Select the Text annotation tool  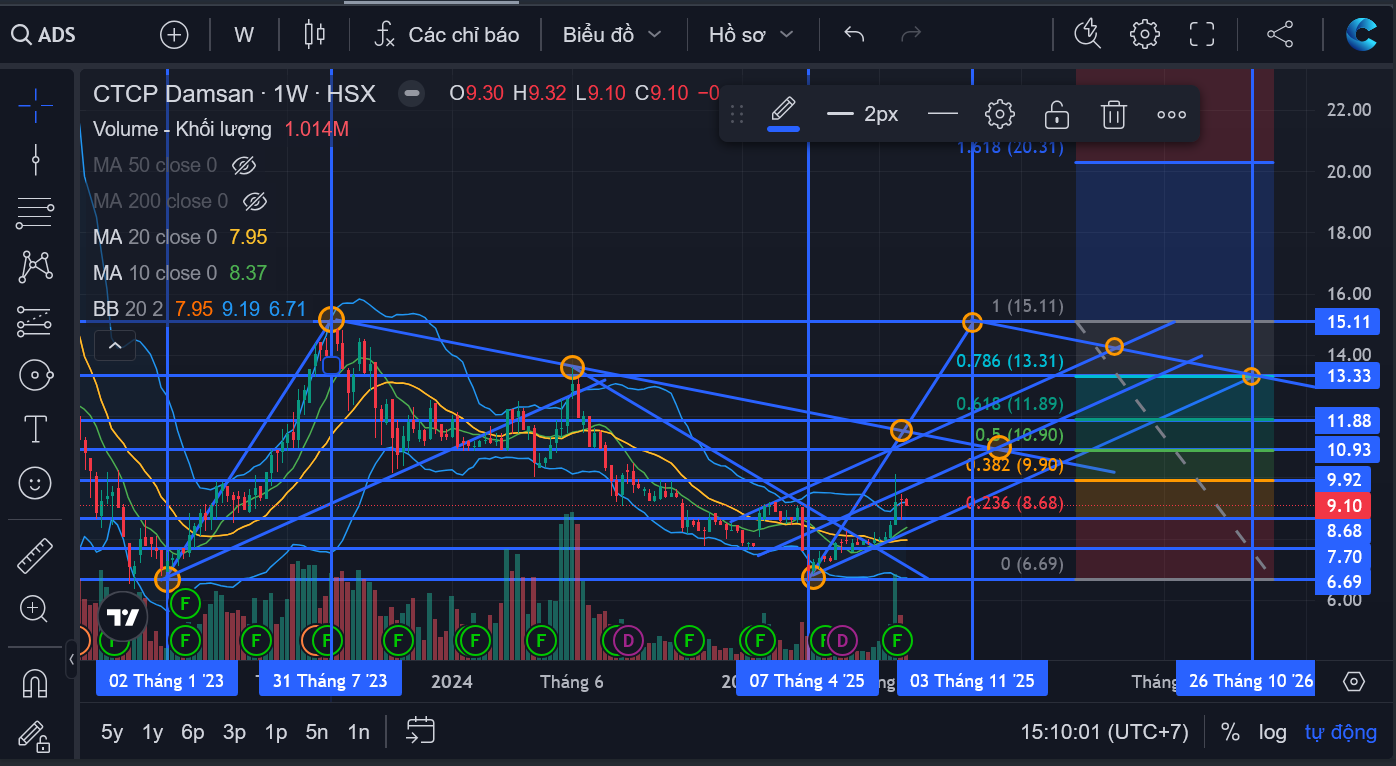(x=36, y=429)
